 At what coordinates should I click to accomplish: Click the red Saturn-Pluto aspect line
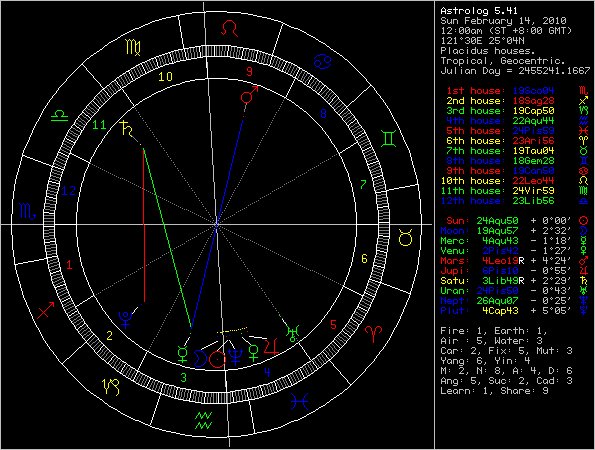coord(144,226)
